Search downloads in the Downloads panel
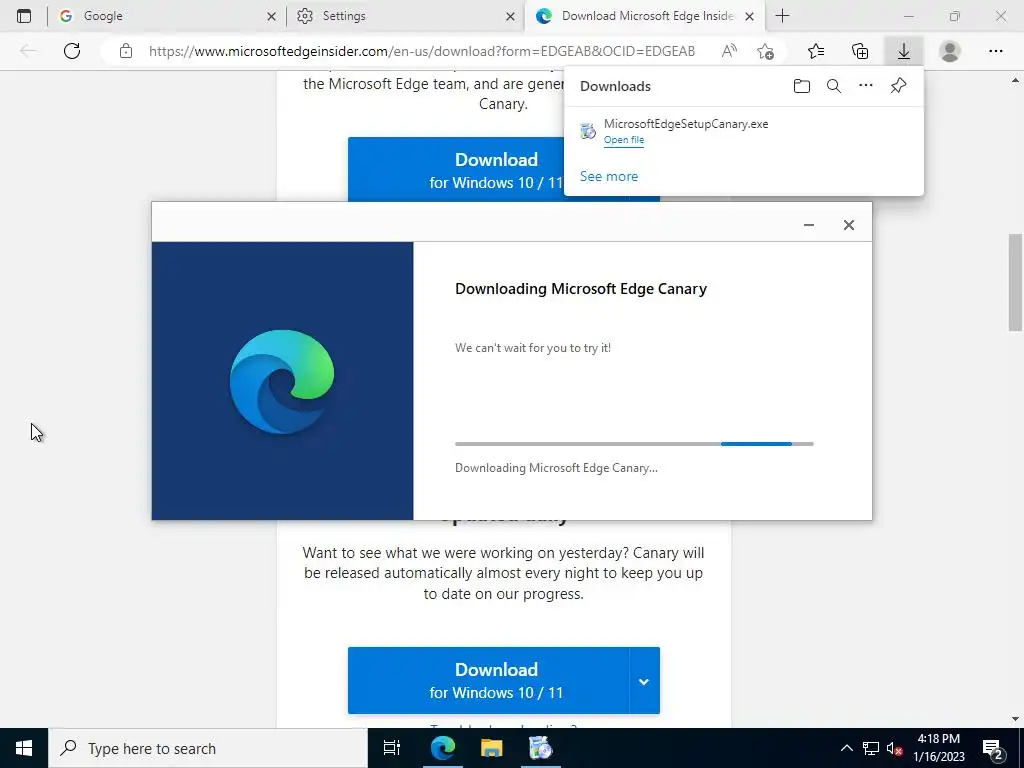The image size is (1024, 768). click(x=834, y=86)
